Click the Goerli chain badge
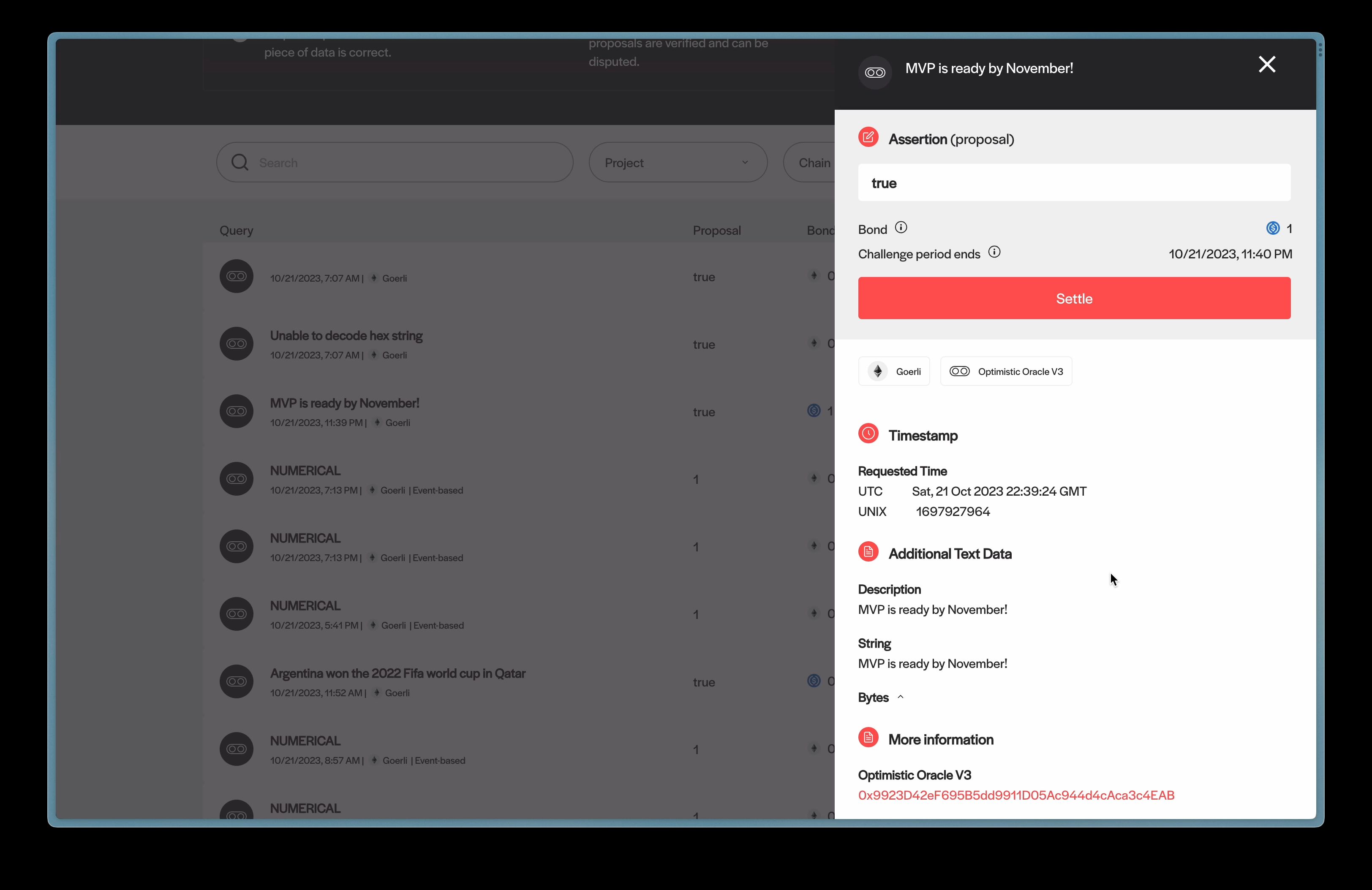 (x=893, y=372)
